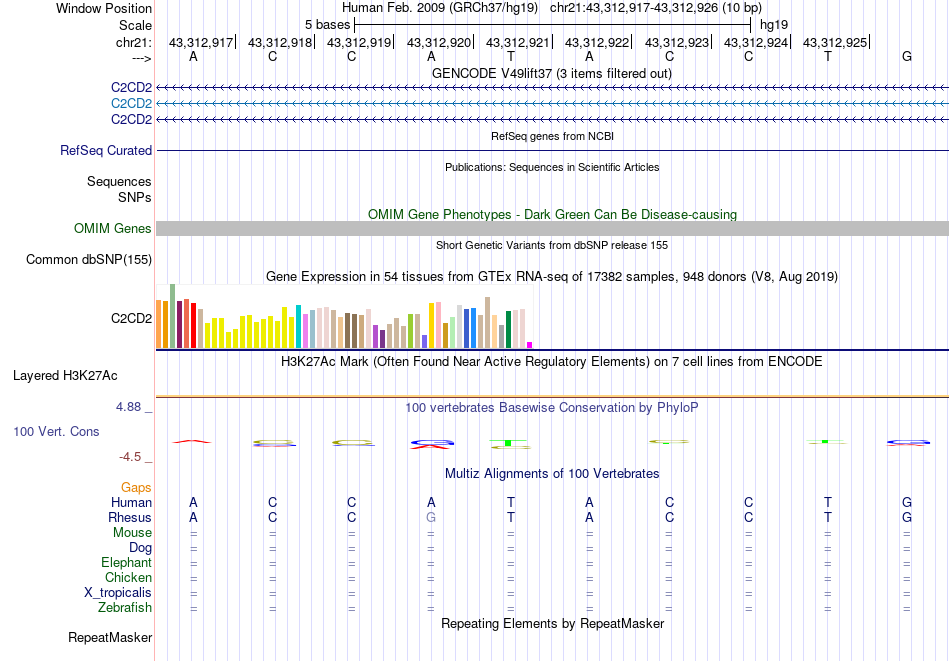Click the ---> sequence direction arrow label
The height and width of the screenshot is (661, 950).
coord(141,58)
